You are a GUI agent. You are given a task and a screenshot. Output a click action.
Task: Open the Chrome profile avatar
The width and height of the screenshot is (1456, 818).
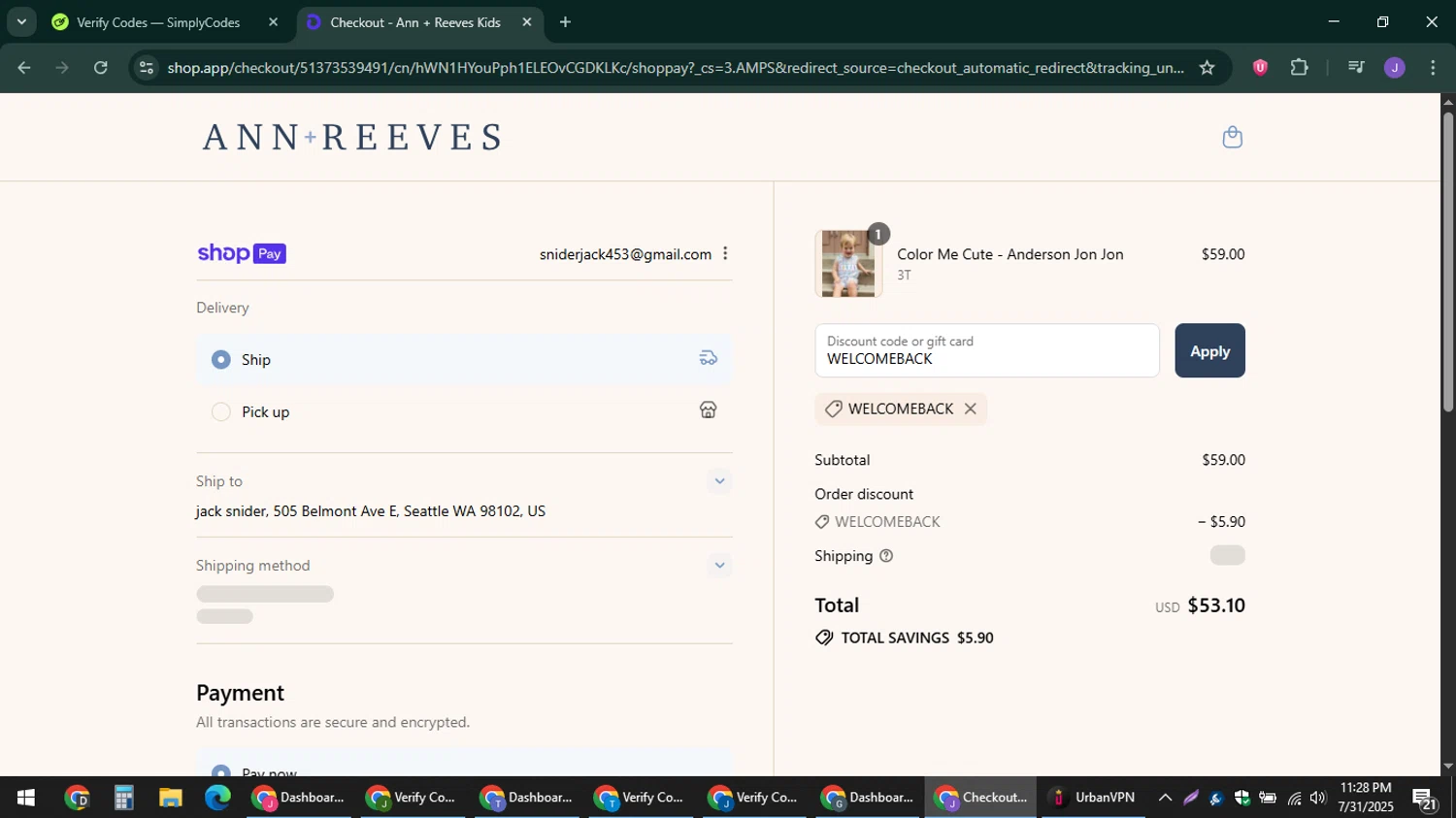click(x=1395, y=68)
